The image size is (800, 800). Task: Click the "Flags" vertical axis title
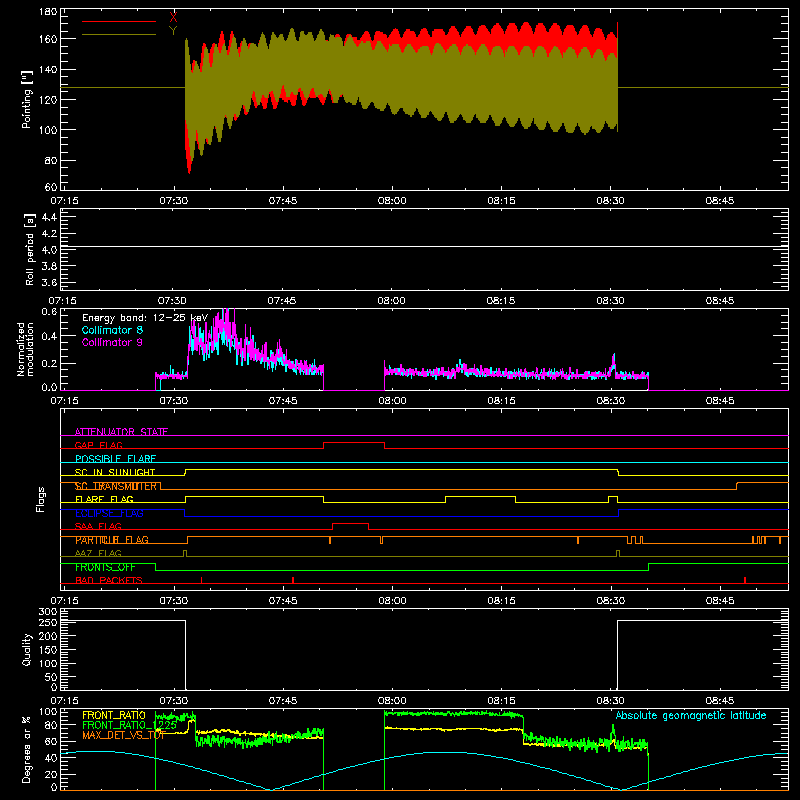coord(40,499)
